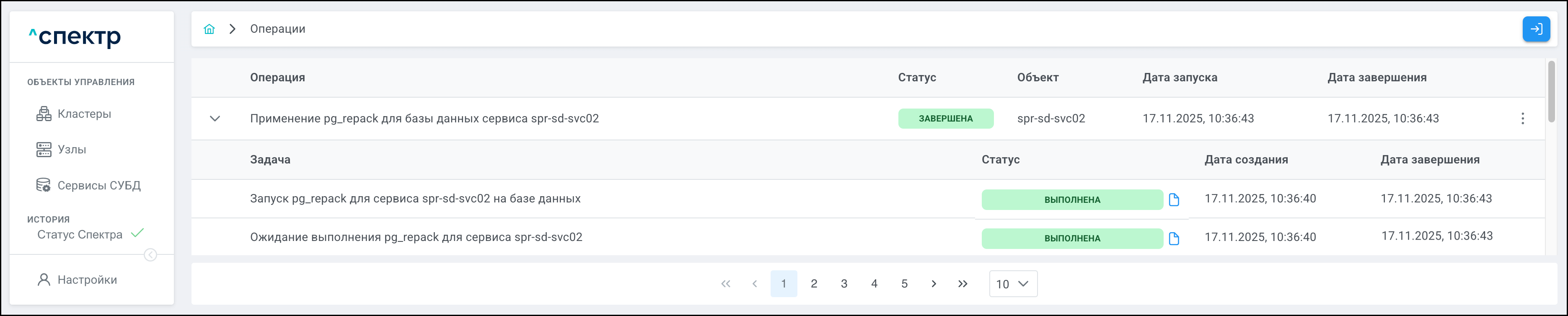Open log file for 'Ожидание выполнения' task
This screenshot has width=1568, height=316.
point(1174,238)
